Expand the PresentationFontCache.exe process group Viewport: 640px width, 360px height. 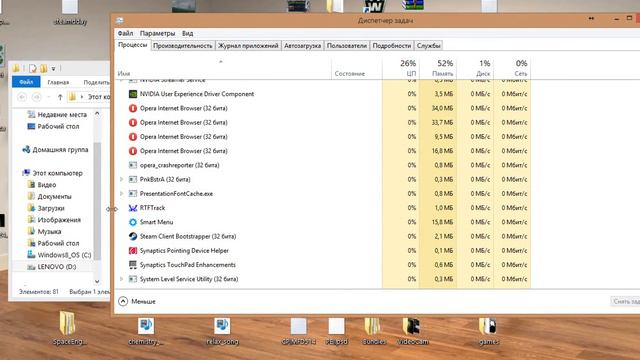121,194
